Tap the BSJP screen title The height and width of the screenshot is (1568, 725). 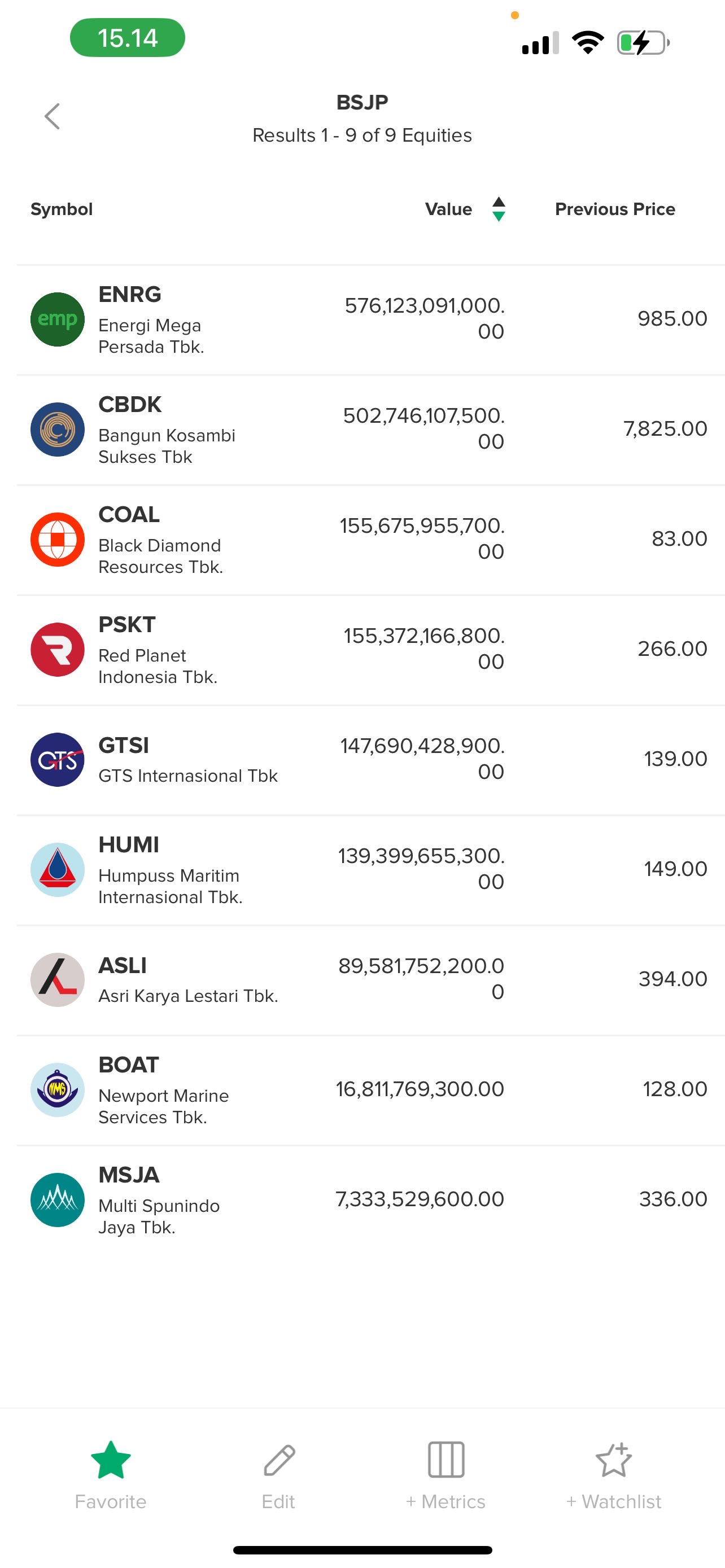click(x=362, y=102)
